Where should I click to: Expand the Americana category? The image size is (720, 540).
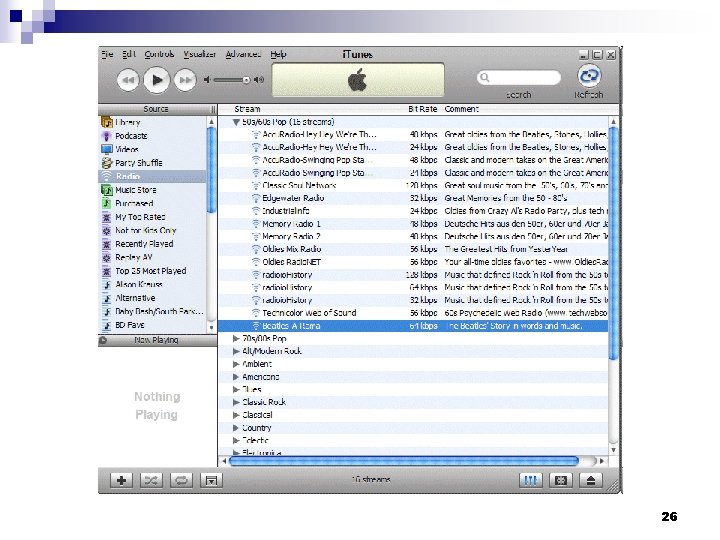click(236, 377)
